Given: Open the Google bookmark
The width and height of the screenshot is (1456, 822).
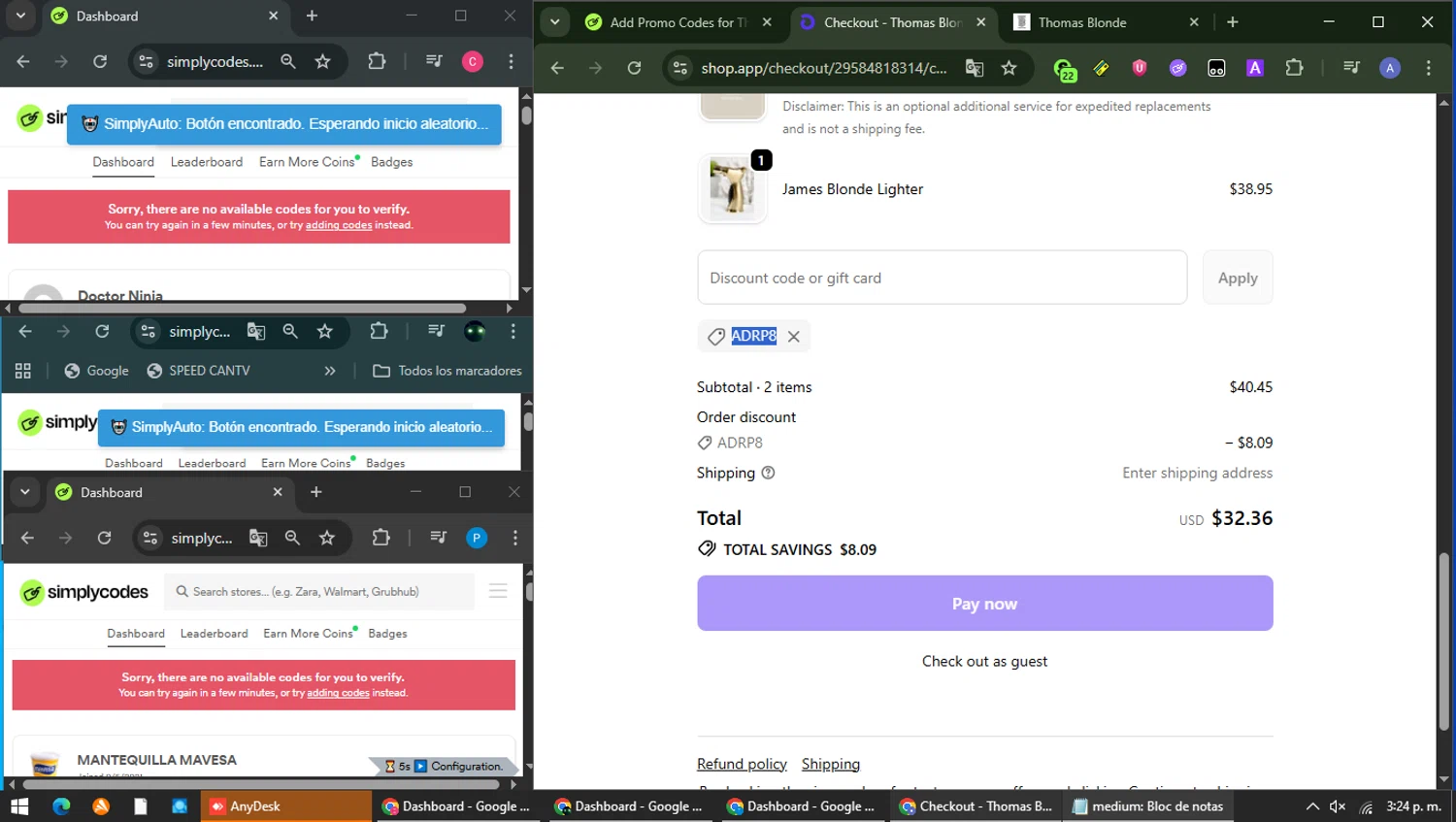Looking at the screenshot, I should click(96, 371).
